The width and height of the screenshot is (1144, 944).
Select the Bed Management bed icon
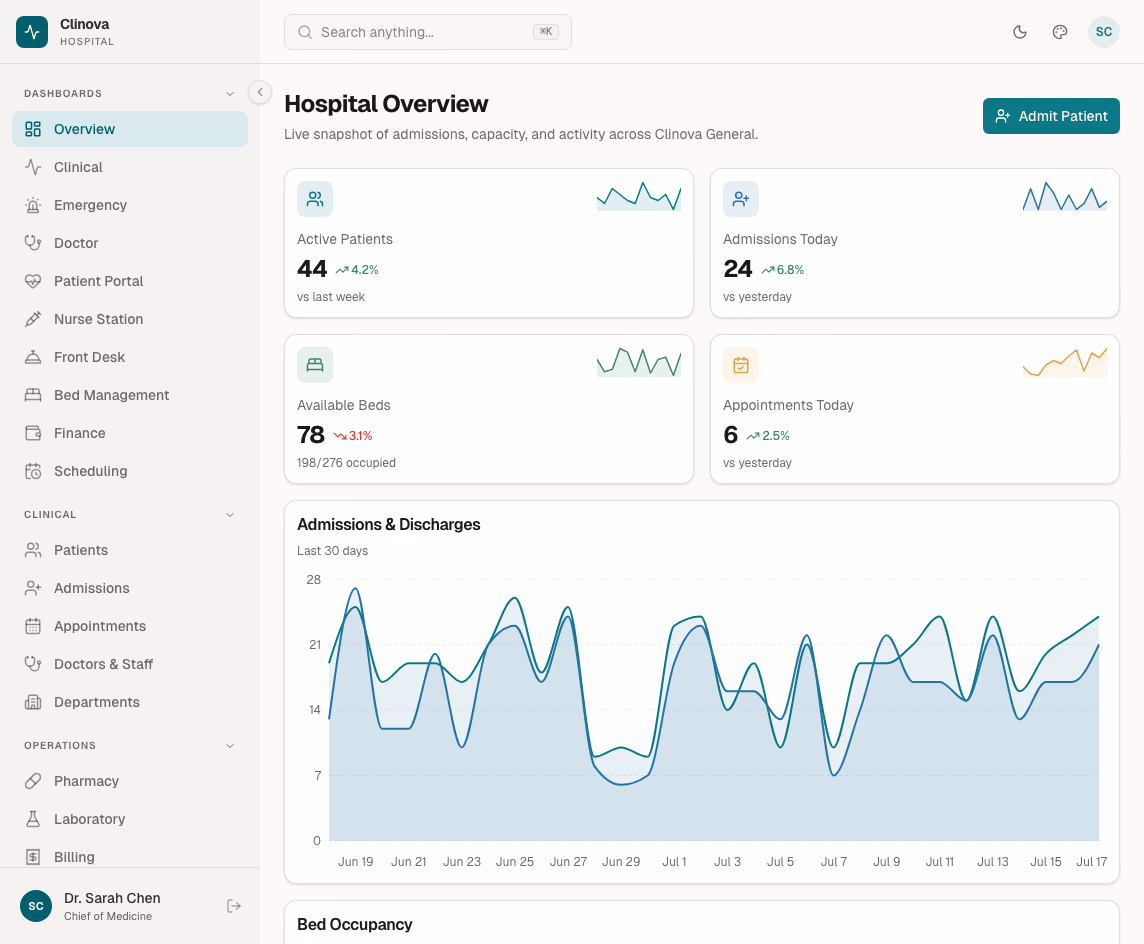(33, 395)
